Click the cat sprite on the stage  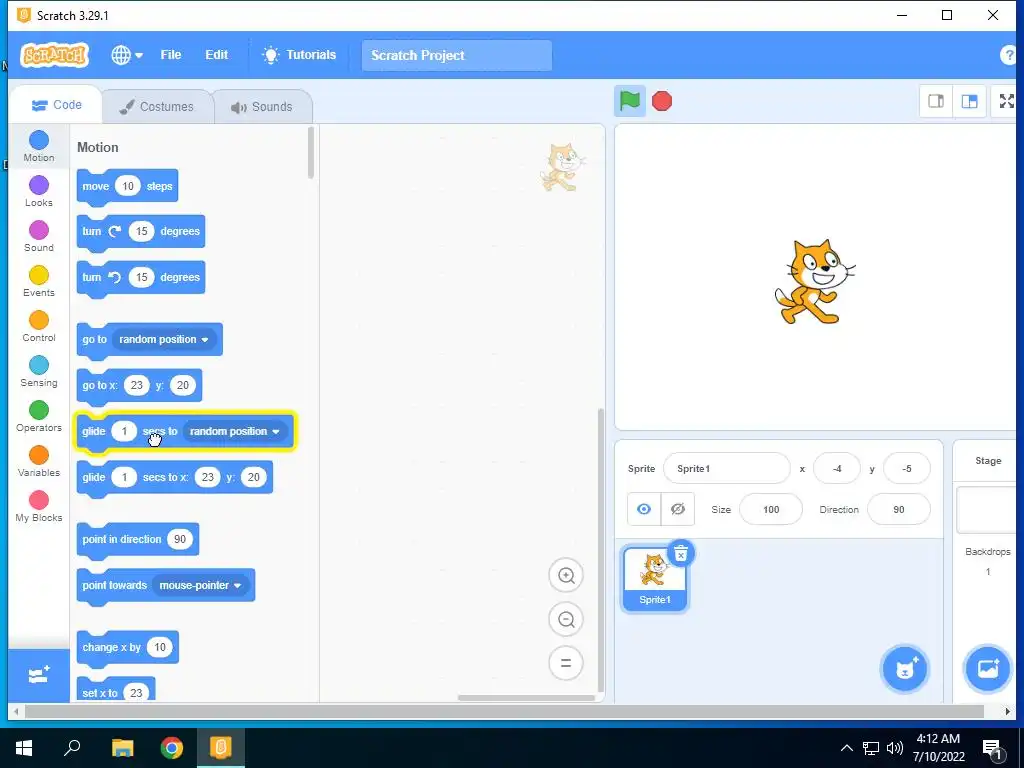click(x=814, y=281)
